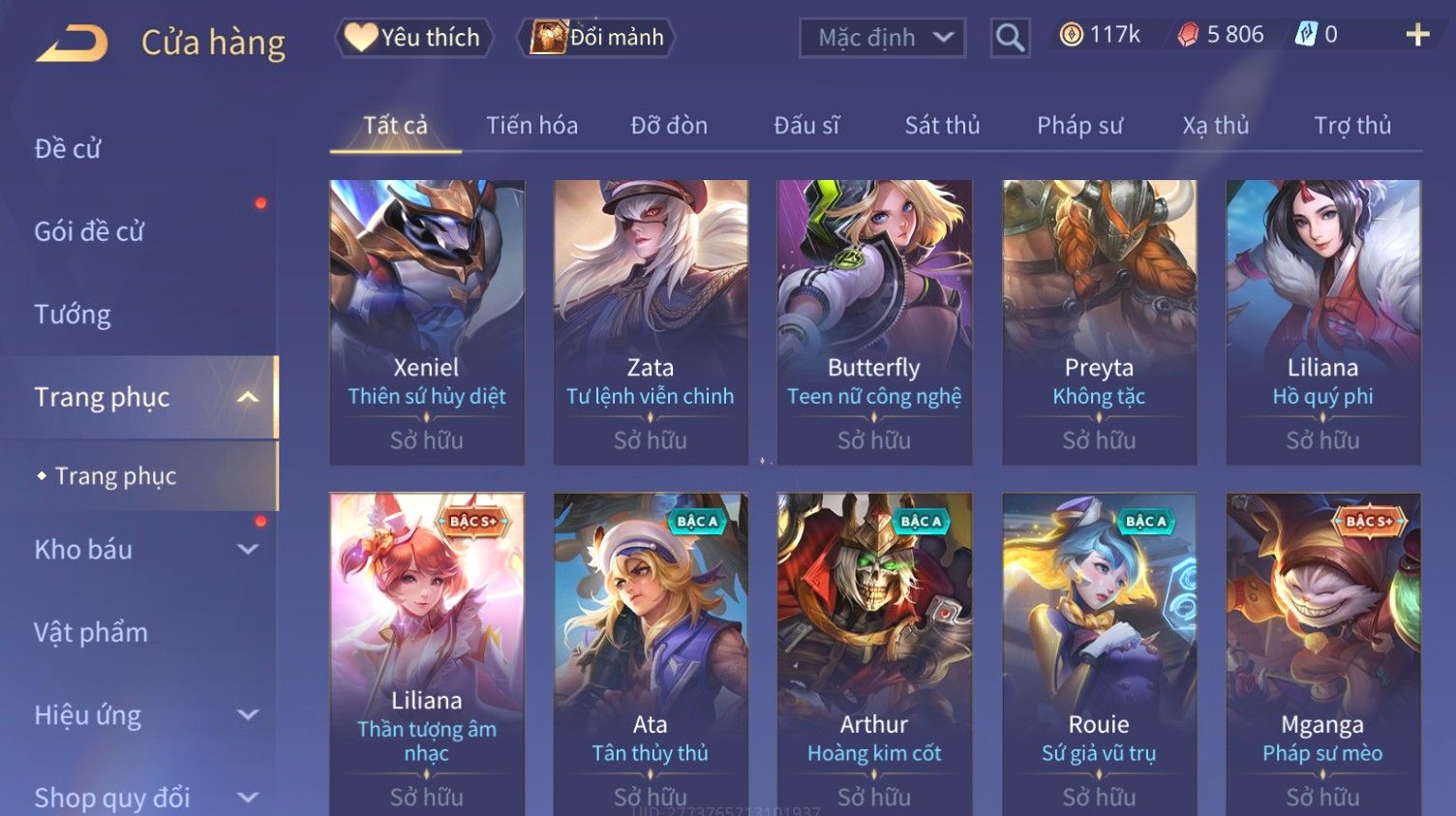Tap the plus icon to add currency
1456x816 pixels.
coord(1417,35)
